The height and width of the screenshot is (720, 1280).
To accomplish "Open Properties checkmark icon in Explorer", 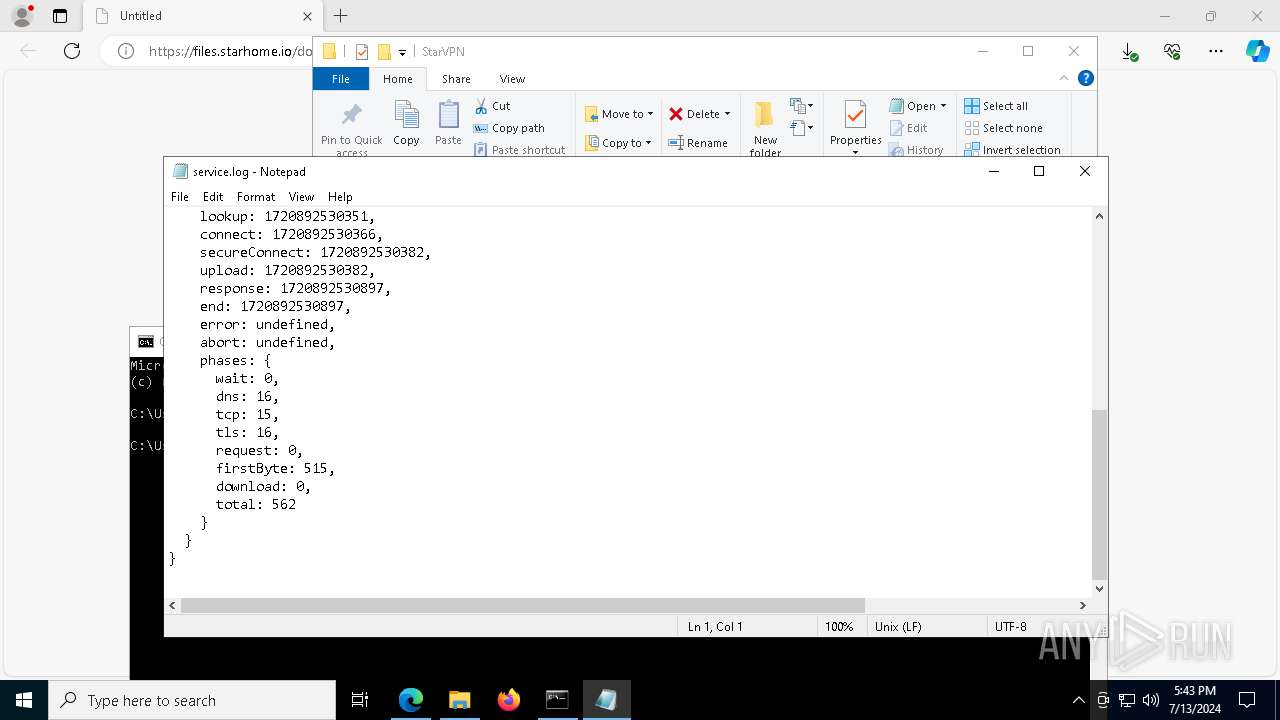I will coord(855,116).
